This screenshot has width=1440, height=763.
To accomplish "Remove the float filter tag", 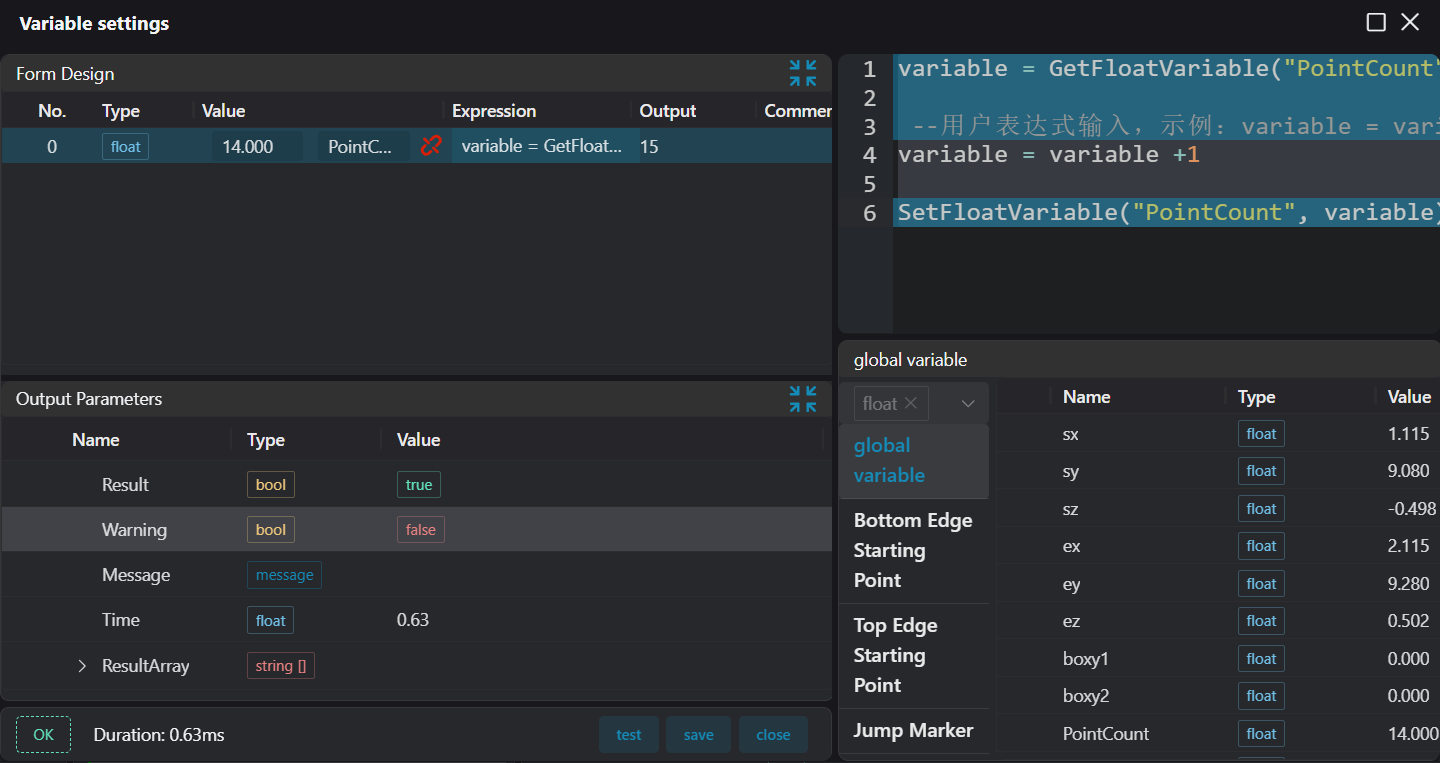I will coord(910,403).
